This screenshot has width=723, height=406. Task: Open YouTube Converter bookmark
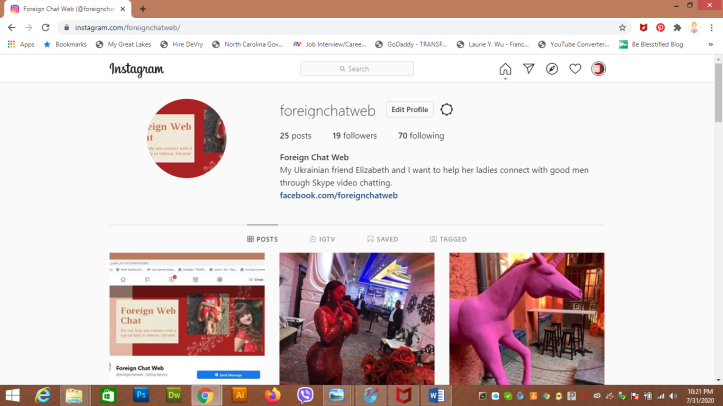574,44
